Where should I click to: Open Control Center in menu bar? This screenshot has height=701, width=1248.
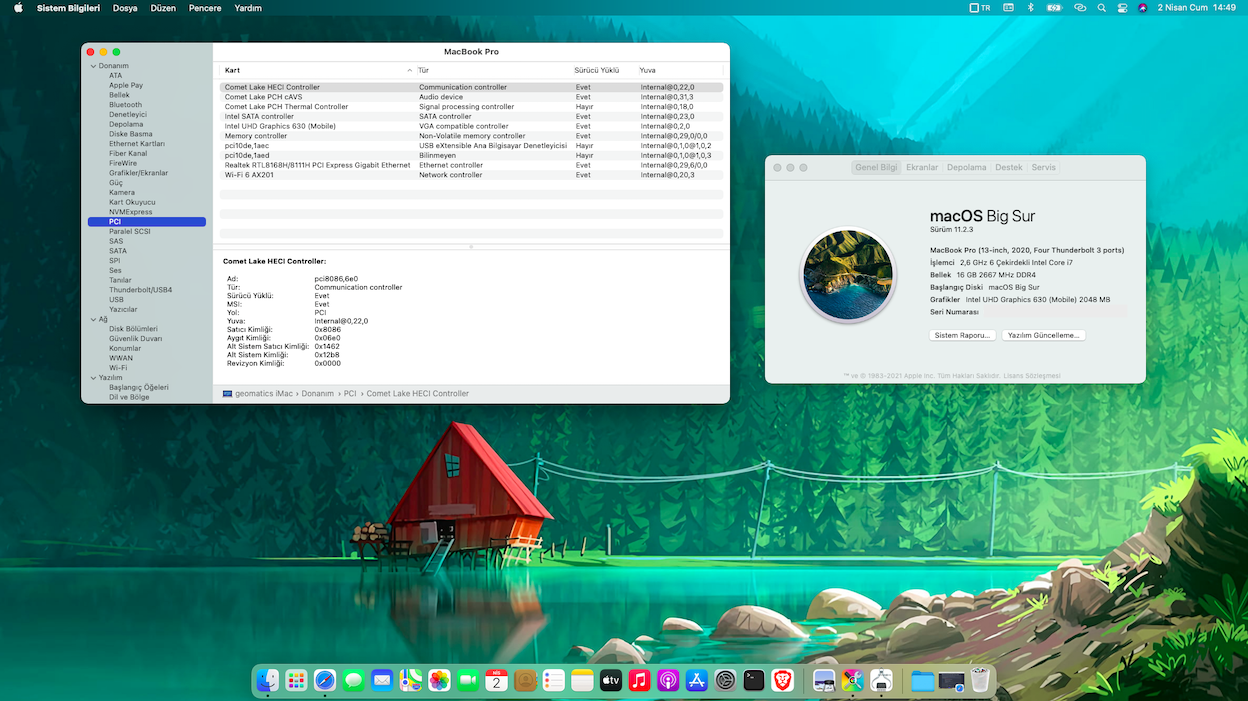tap(1122, 7)
